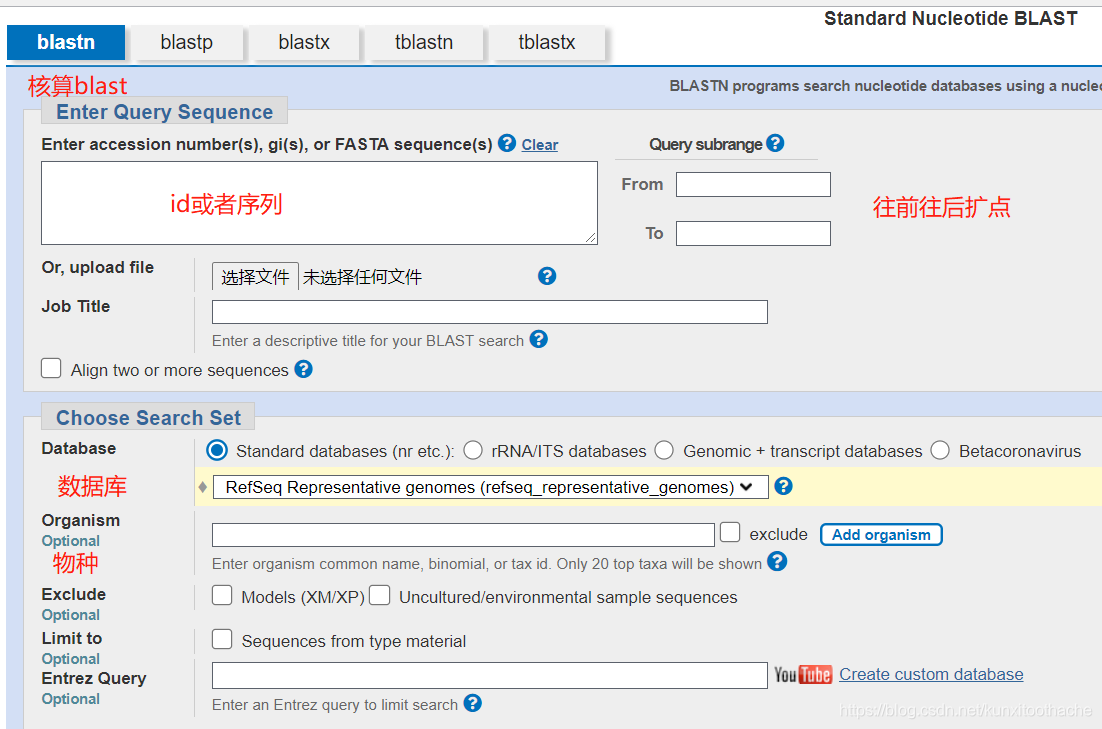Click the Job Title input field
This screenshot has width=1102, height=729.
pyautogui.click(x=490, y=312)
